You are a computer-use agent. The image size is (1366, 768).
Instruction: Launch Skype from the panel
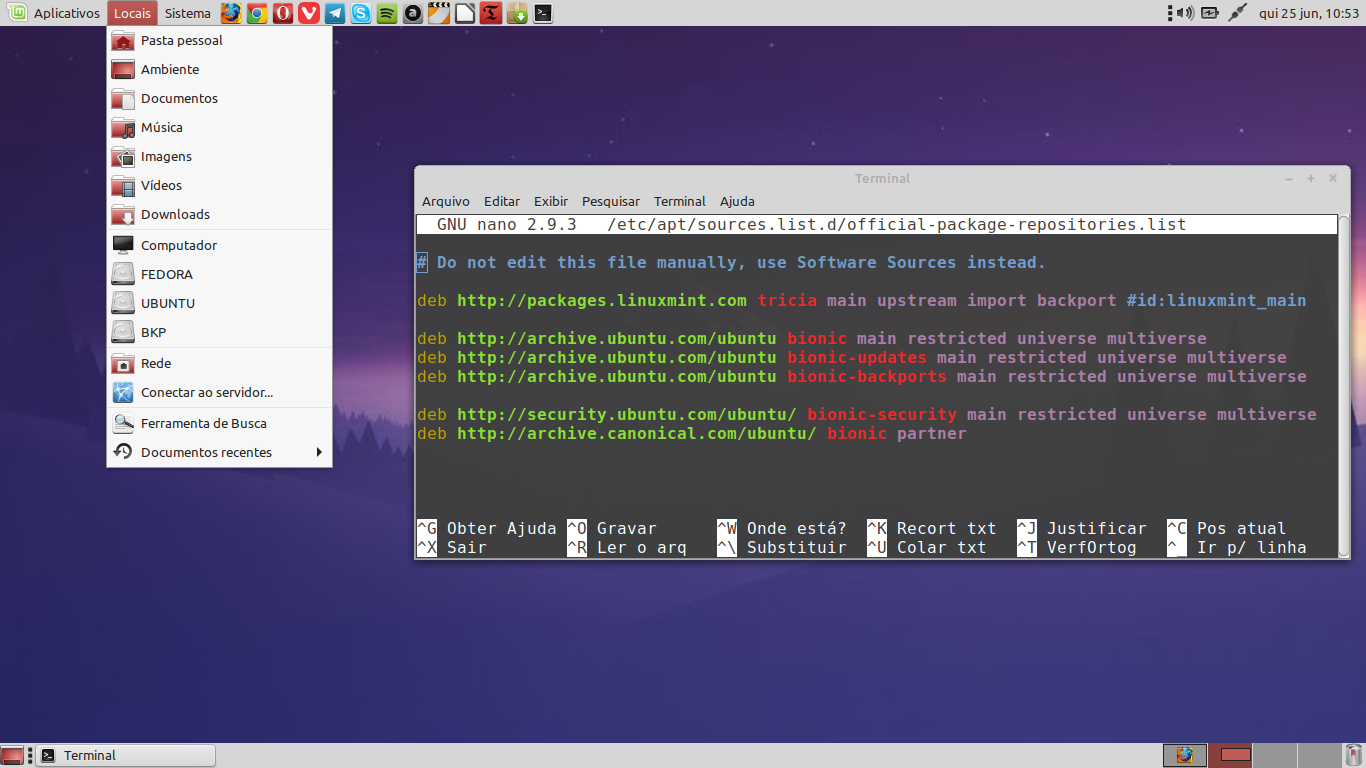click(x=361, y=13)
